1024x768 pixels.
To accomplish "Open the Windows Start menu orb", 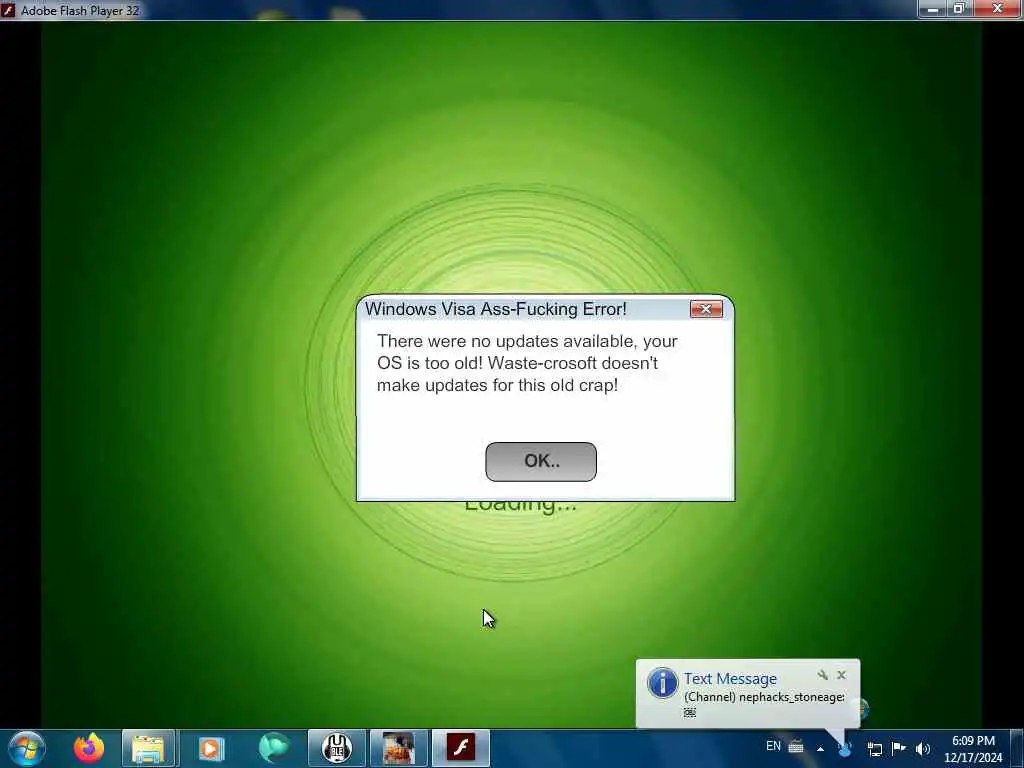I will (x=27, y=748).
